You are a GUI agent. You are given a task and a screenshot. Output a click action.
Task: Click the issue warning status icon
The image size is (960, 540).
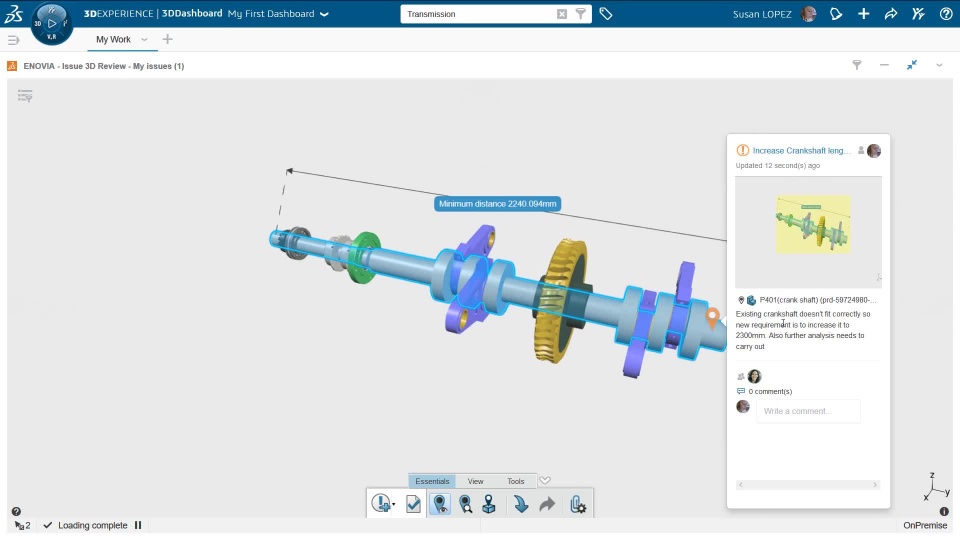click(742, 150)
